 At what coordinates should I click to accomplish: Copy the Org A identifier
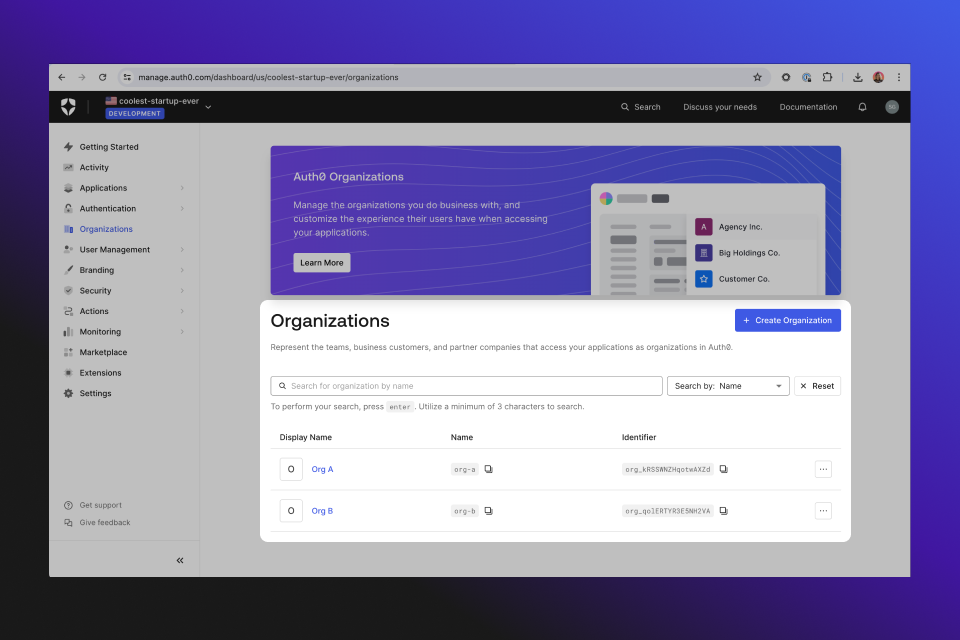point(724,469)
